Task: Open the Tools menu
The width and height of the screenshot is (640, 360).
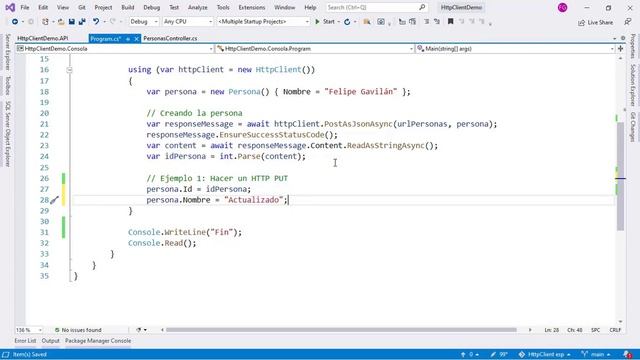Action: 223,7
